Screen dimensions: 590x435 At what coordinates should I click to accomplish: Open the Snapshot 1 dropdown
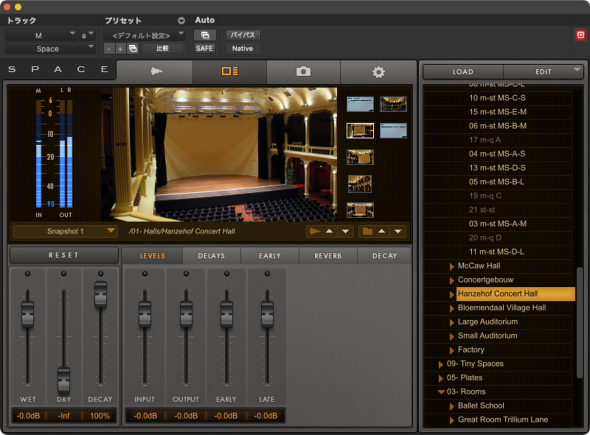click(64, 231)
